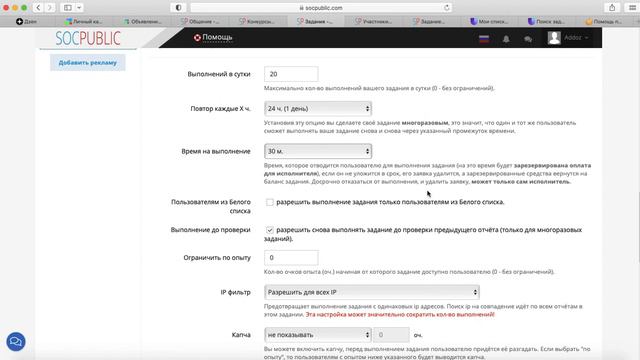Click the Добавить рекламу button

(x=88, y=62)
